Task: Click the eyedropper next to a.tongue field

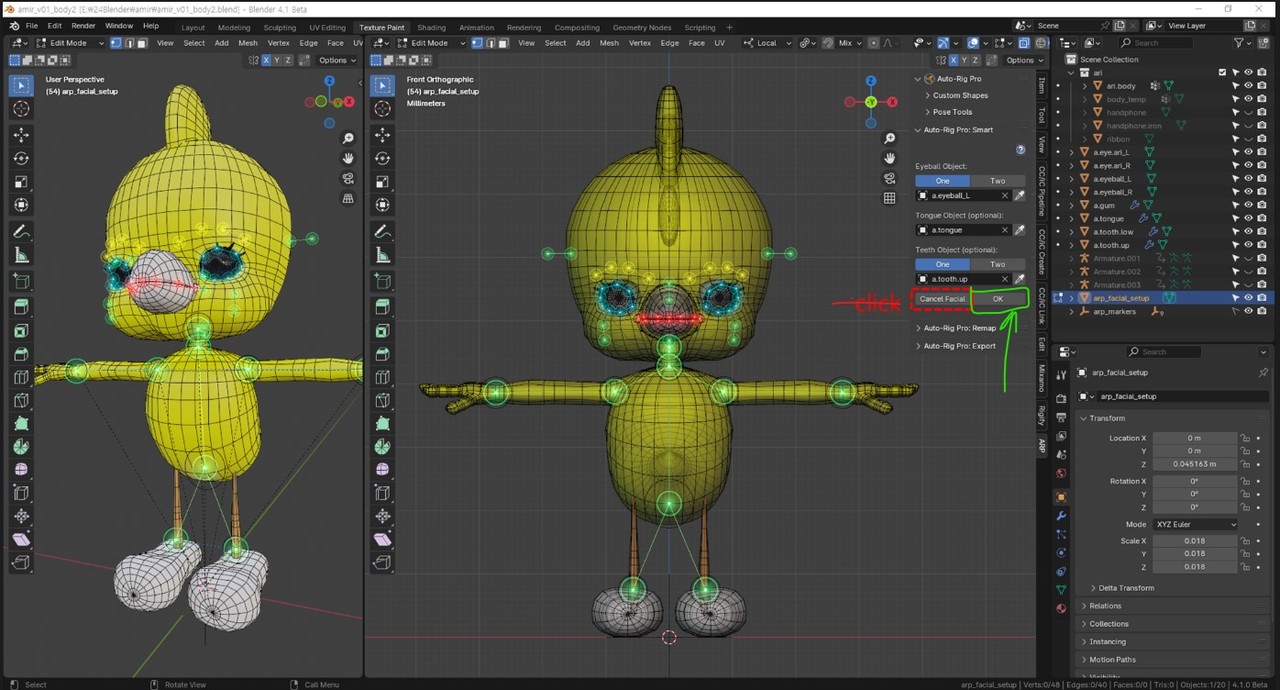Action: click(x=1019, y=230)
